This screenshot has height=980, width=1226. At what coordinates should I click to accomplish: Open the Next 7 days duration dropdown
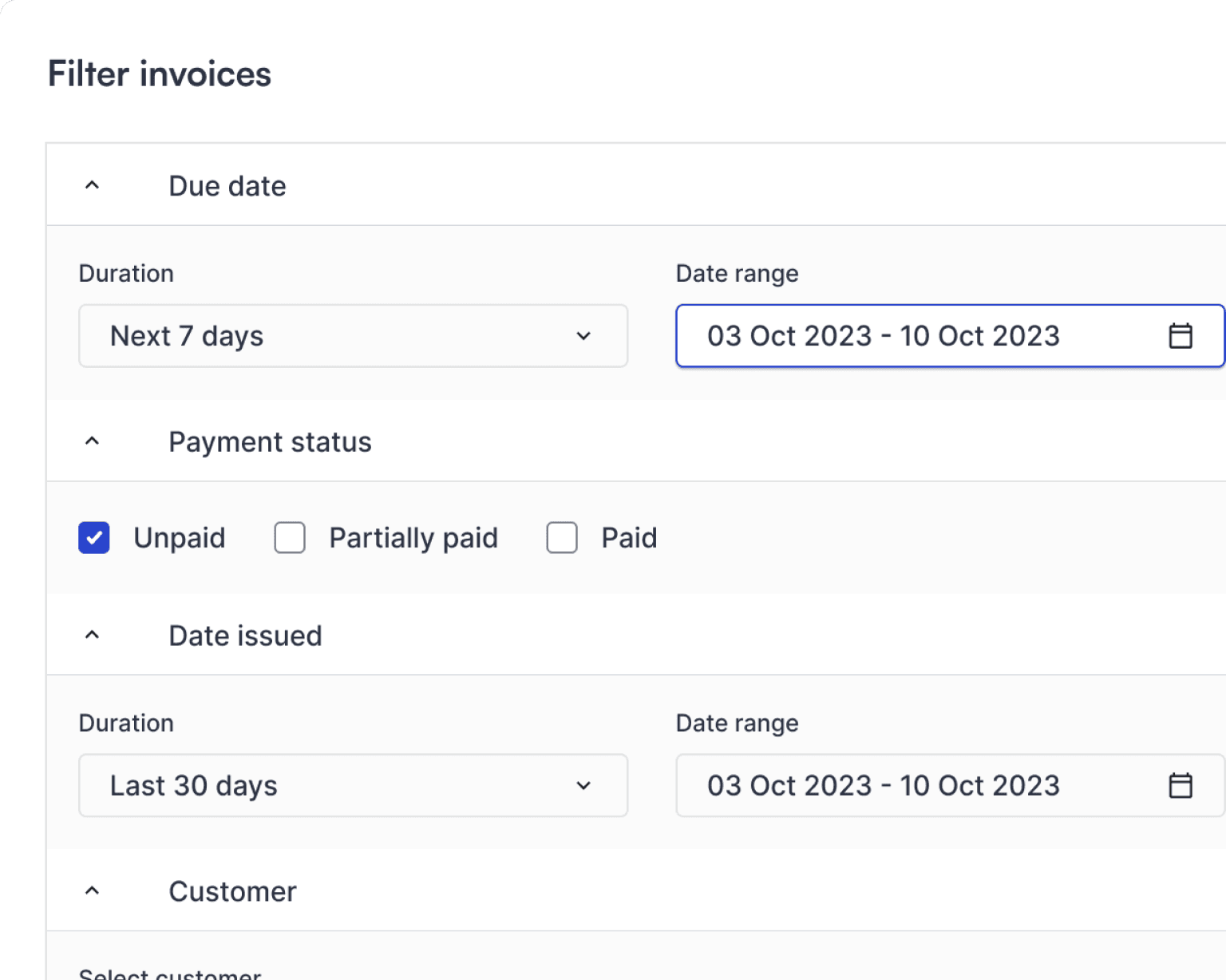(353, 336)
